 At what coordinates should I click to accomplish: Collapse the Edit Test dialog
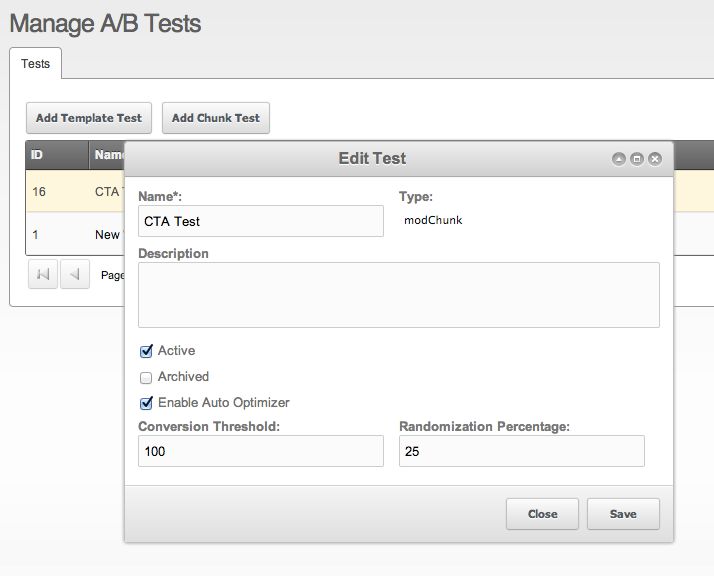(619, 159)
